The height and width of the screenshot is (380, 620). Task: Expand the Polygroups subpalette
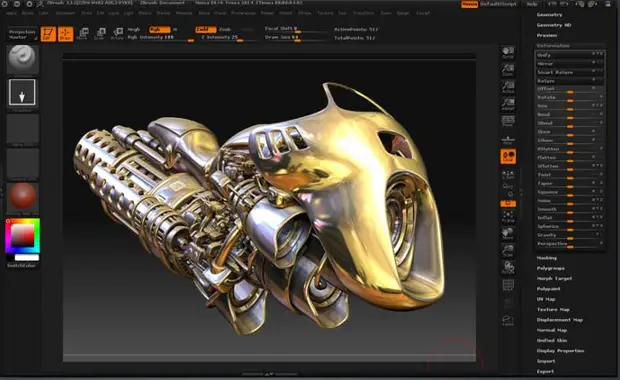[550, 268]
